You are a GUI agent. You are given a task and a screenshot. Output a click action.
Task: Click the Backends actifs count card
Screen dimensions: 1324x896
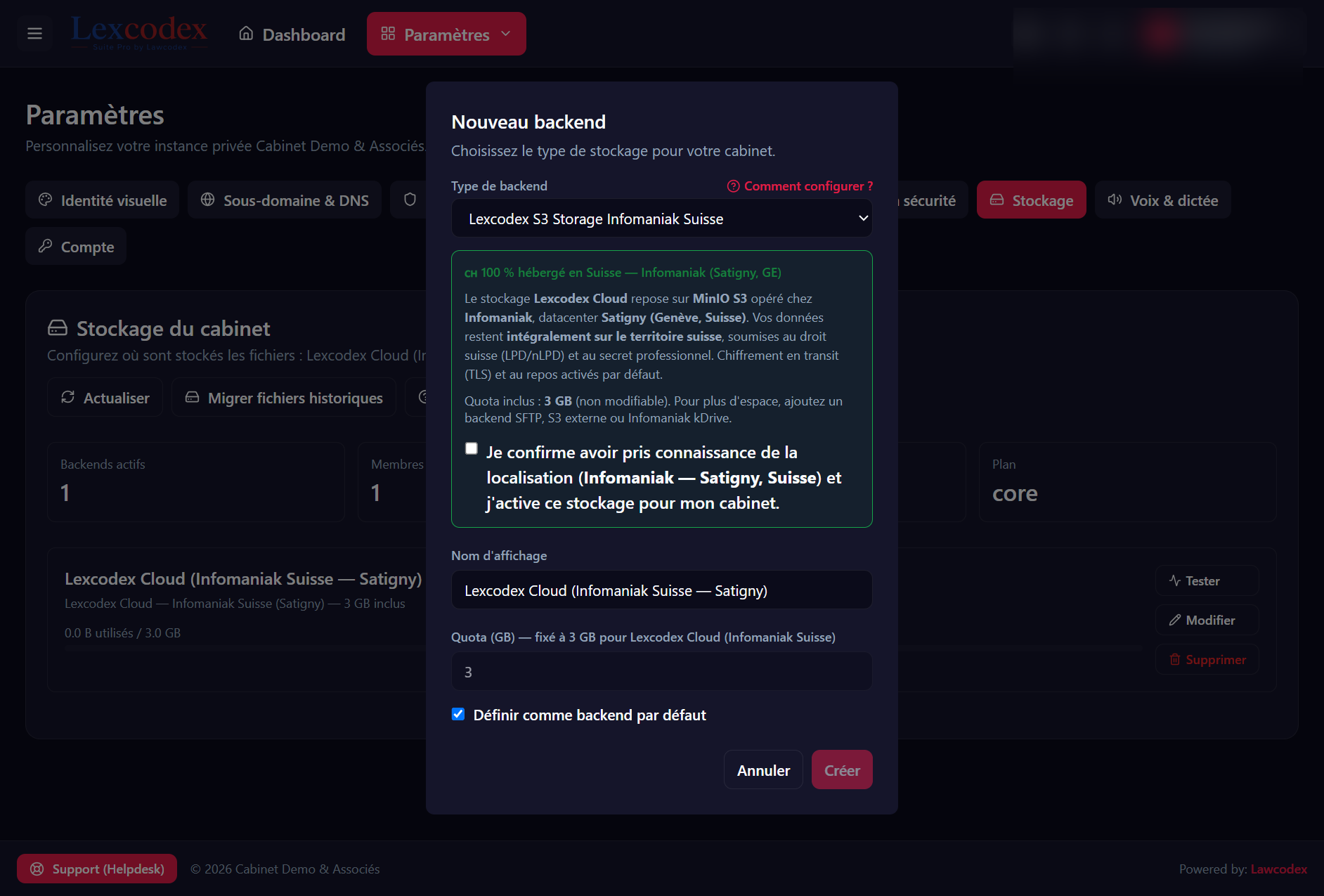196,482
